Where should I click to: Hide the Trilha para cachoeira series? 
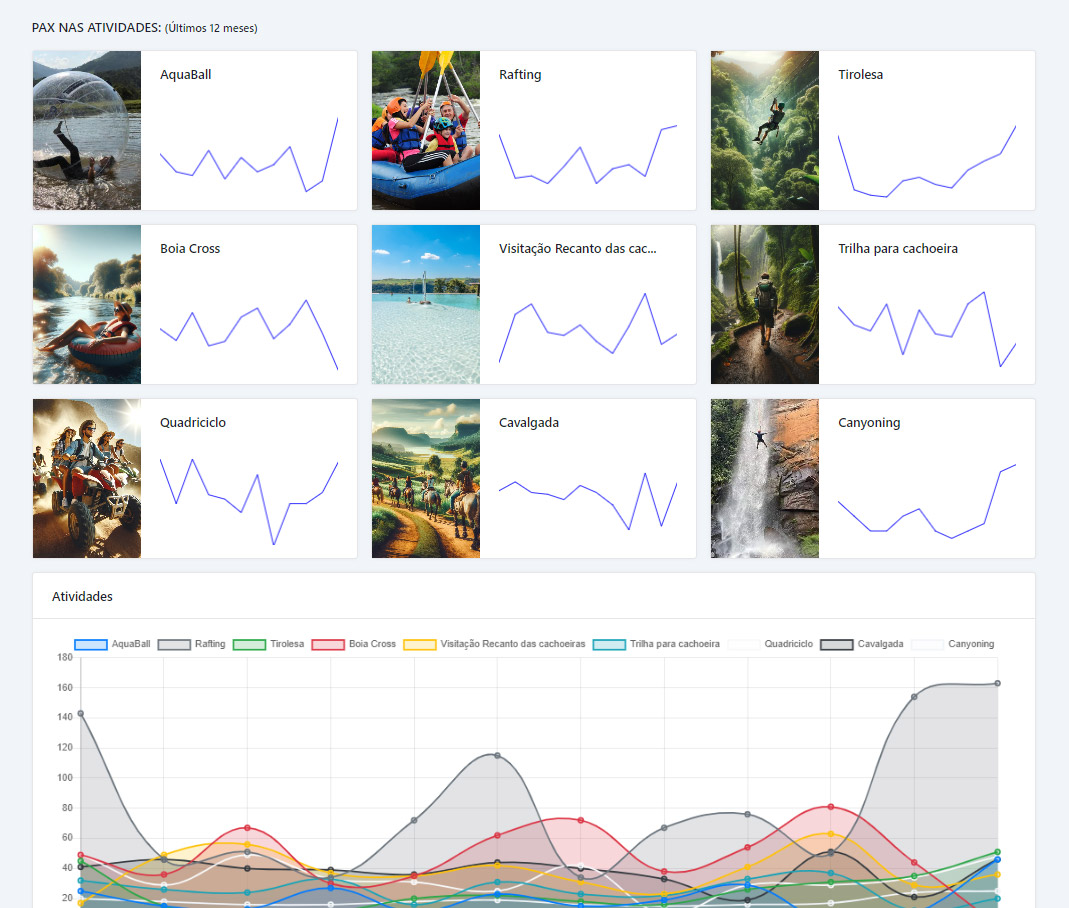click(x=673, y=644)
